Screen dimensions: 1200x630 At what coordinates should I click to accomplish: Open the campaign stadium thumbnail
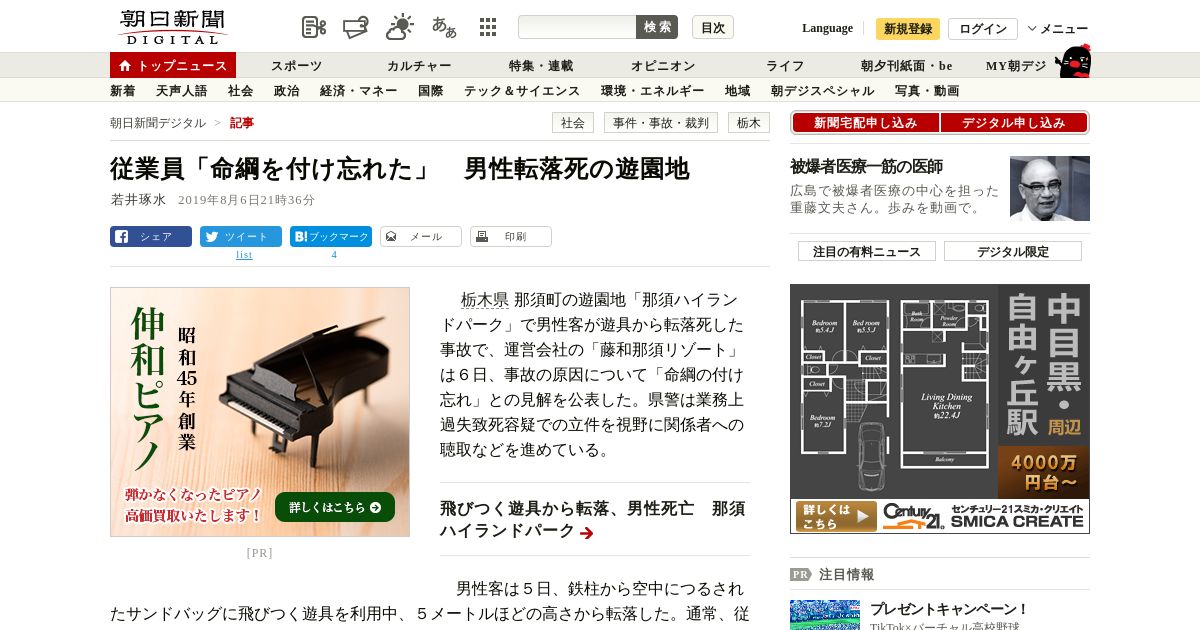(x=825, y=615)
